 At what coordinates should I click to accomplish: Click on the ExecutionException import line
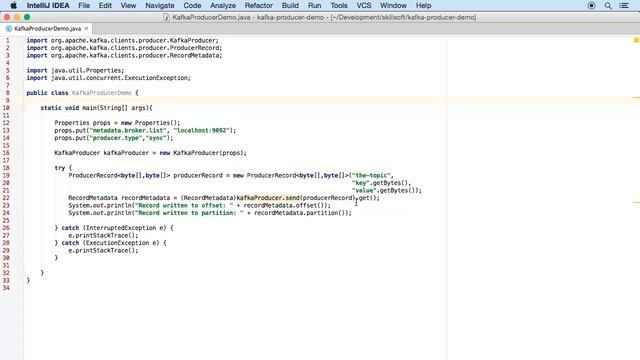coord(109,78)
